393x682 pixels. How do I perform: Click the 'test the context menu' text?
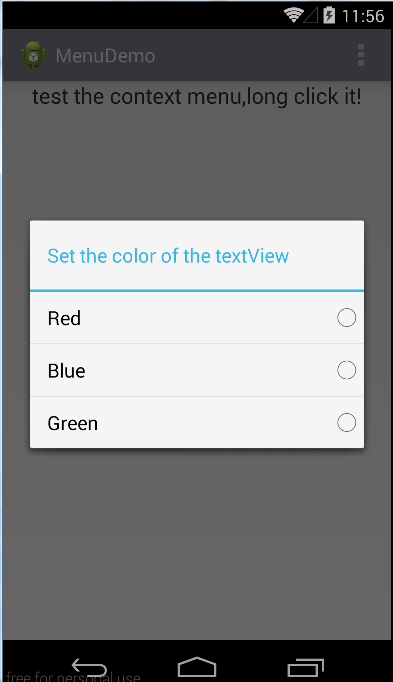196,97
